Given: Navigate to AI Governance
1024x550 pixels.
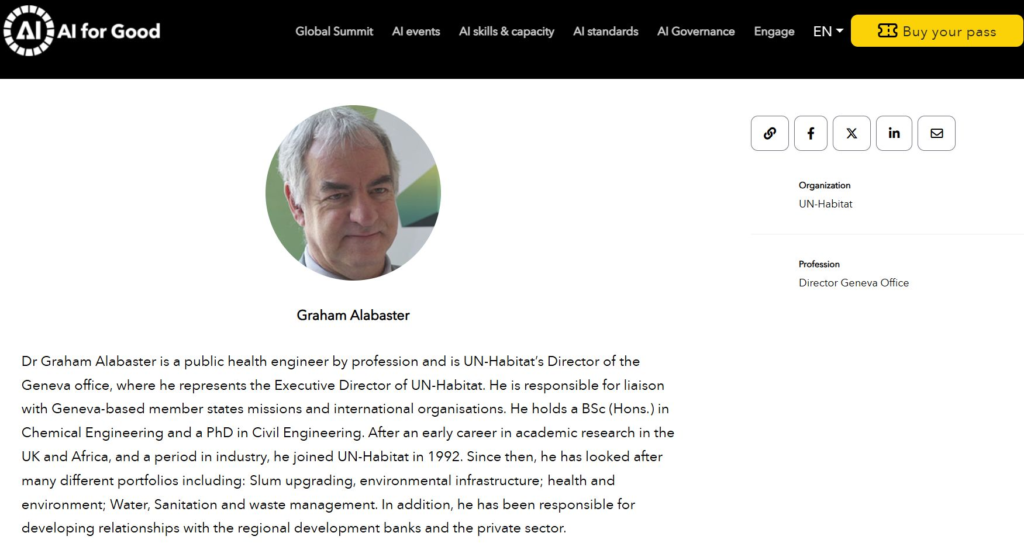Looking at the screenshot, I should pyautogui.click(x=696, y=31).
